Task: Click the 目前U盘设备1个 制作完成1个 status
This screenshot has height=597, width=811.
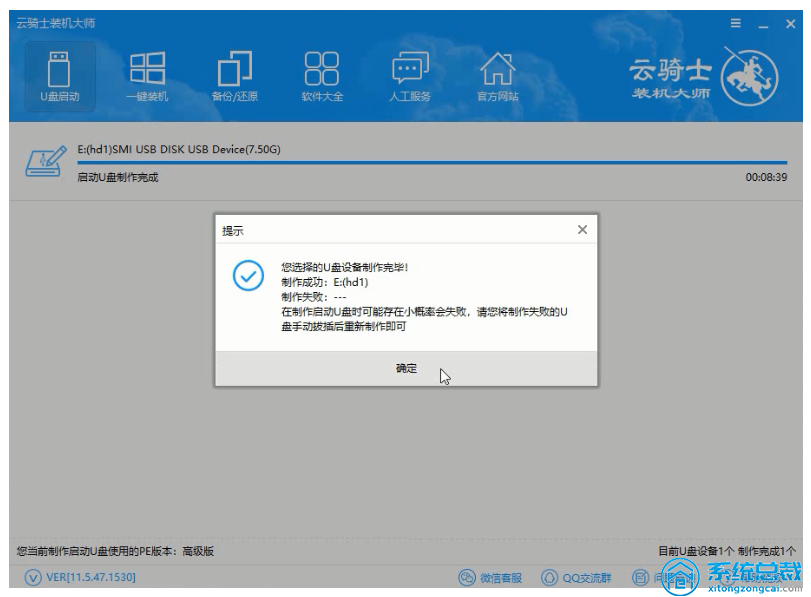Action: coord(727,551)
